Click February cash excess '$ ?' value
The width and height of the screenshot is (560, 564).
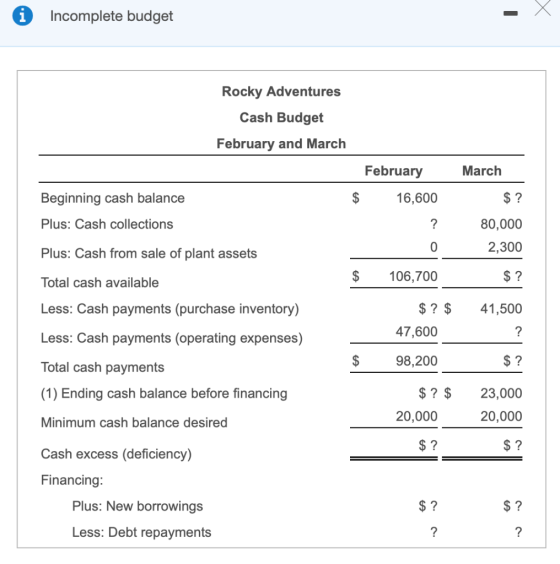[428, 445]
